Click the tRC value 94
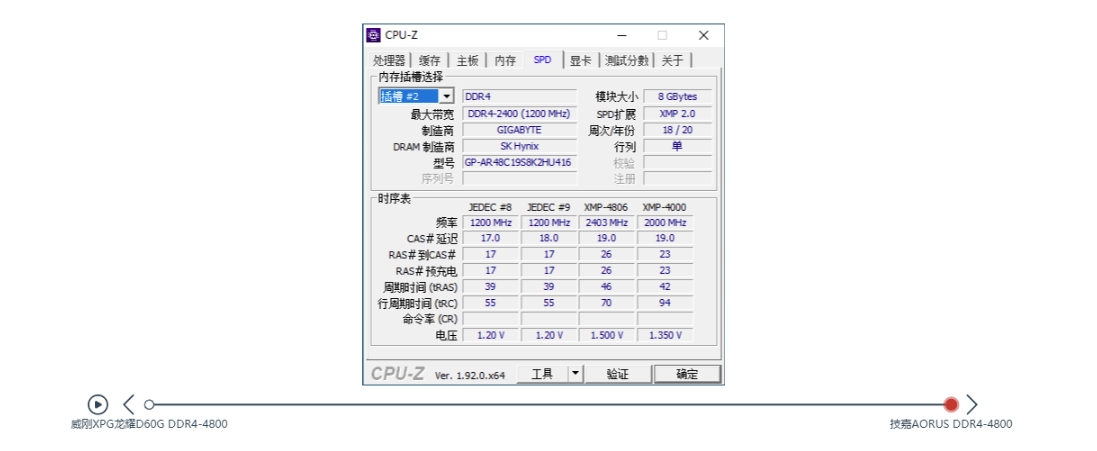Viewport: 1097px width, 451px height. click(x=665, y=303)
